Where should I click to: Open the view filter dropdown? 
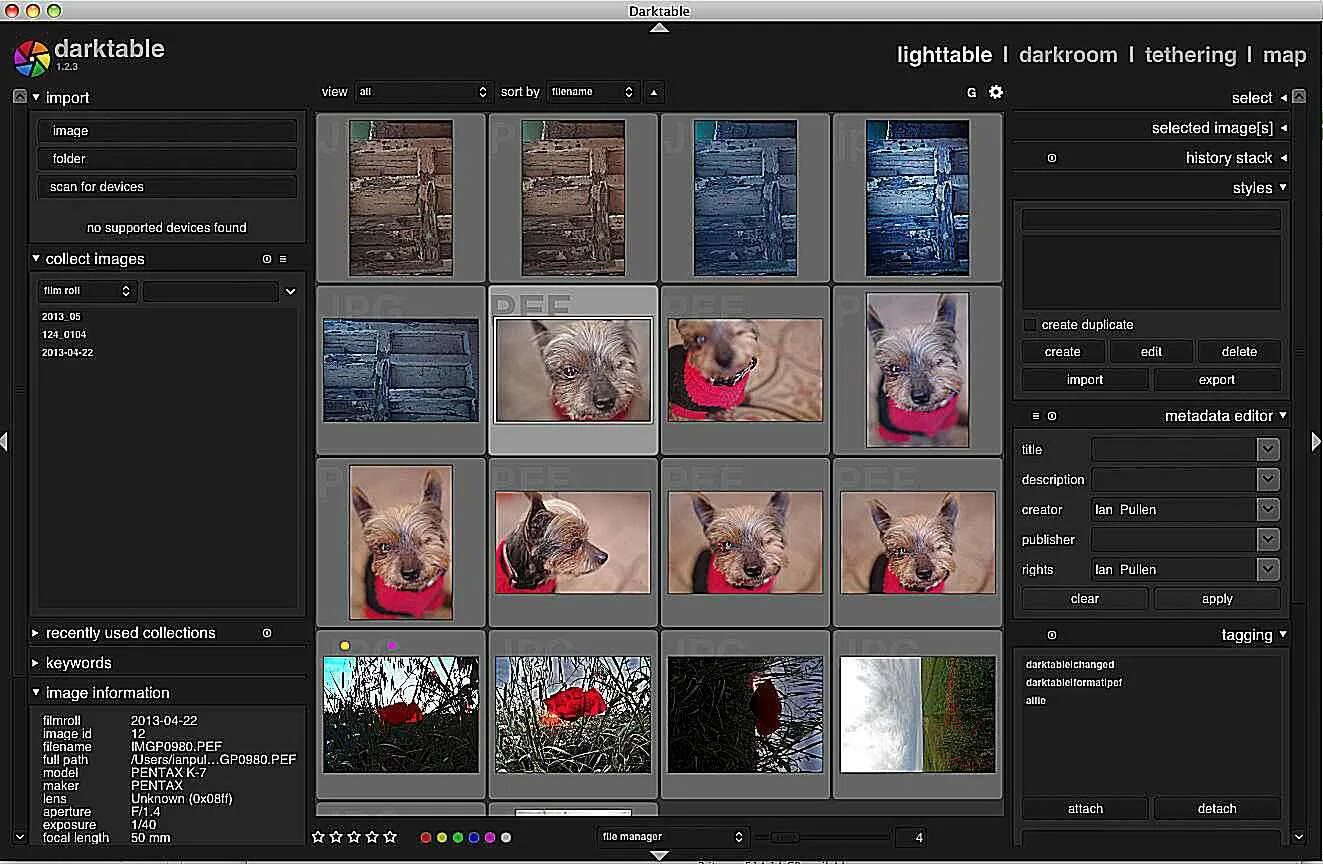pos(423,92)
